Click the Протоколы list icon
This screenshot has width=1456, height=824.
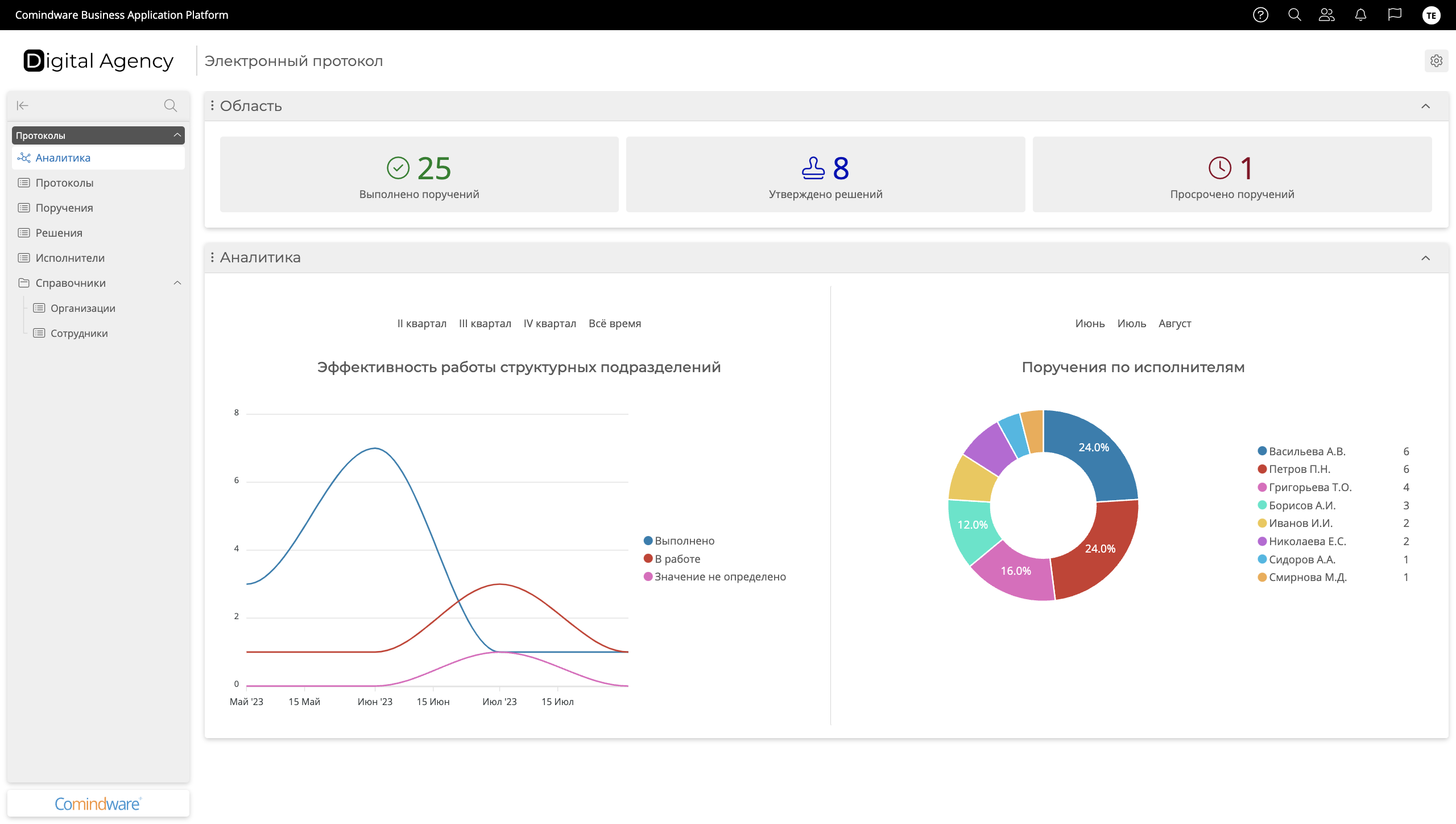pos(24,183)
